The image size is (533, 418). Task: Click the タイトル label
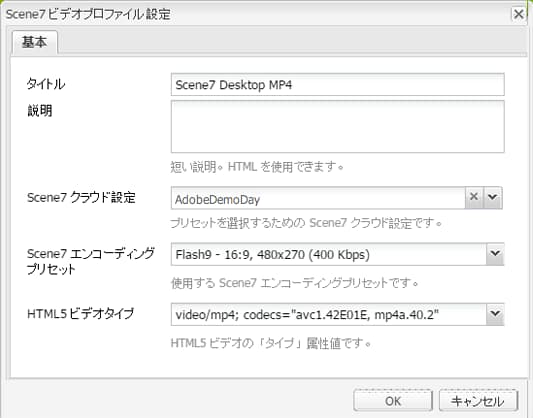tap(46, 84)
